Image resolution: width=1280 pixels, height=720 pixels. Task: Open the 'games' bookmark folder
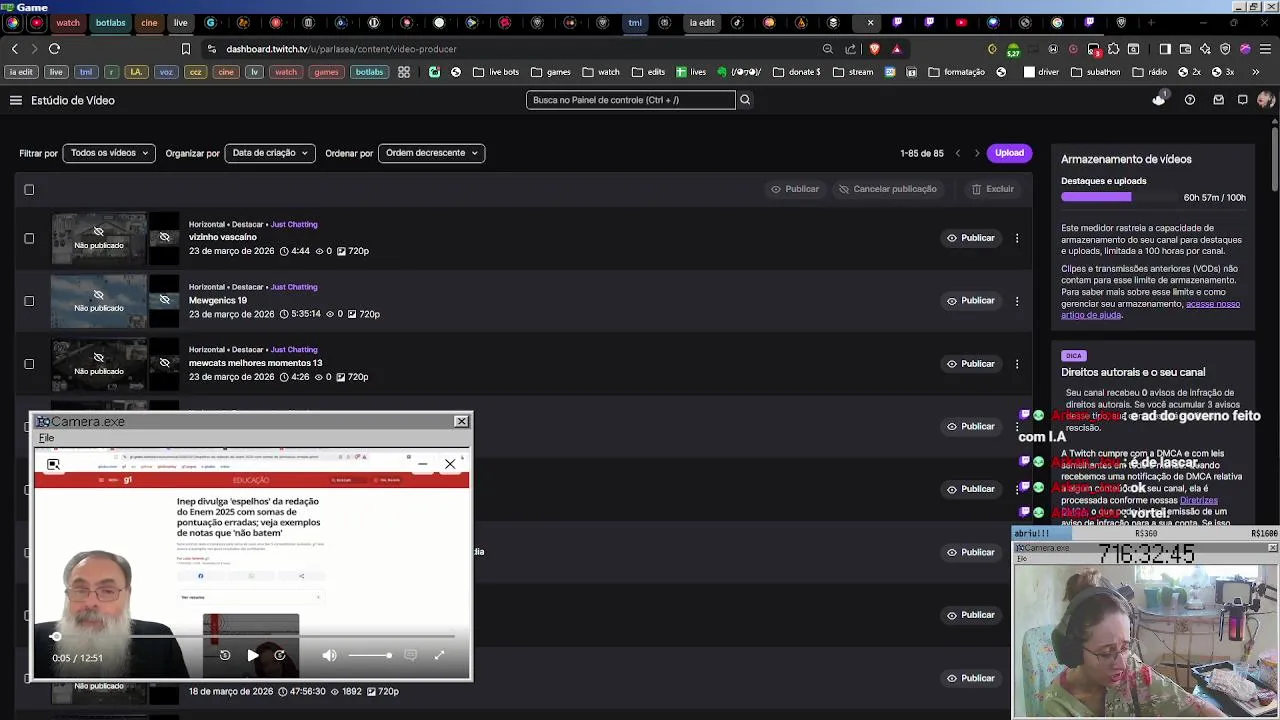[x=551, y=72]
